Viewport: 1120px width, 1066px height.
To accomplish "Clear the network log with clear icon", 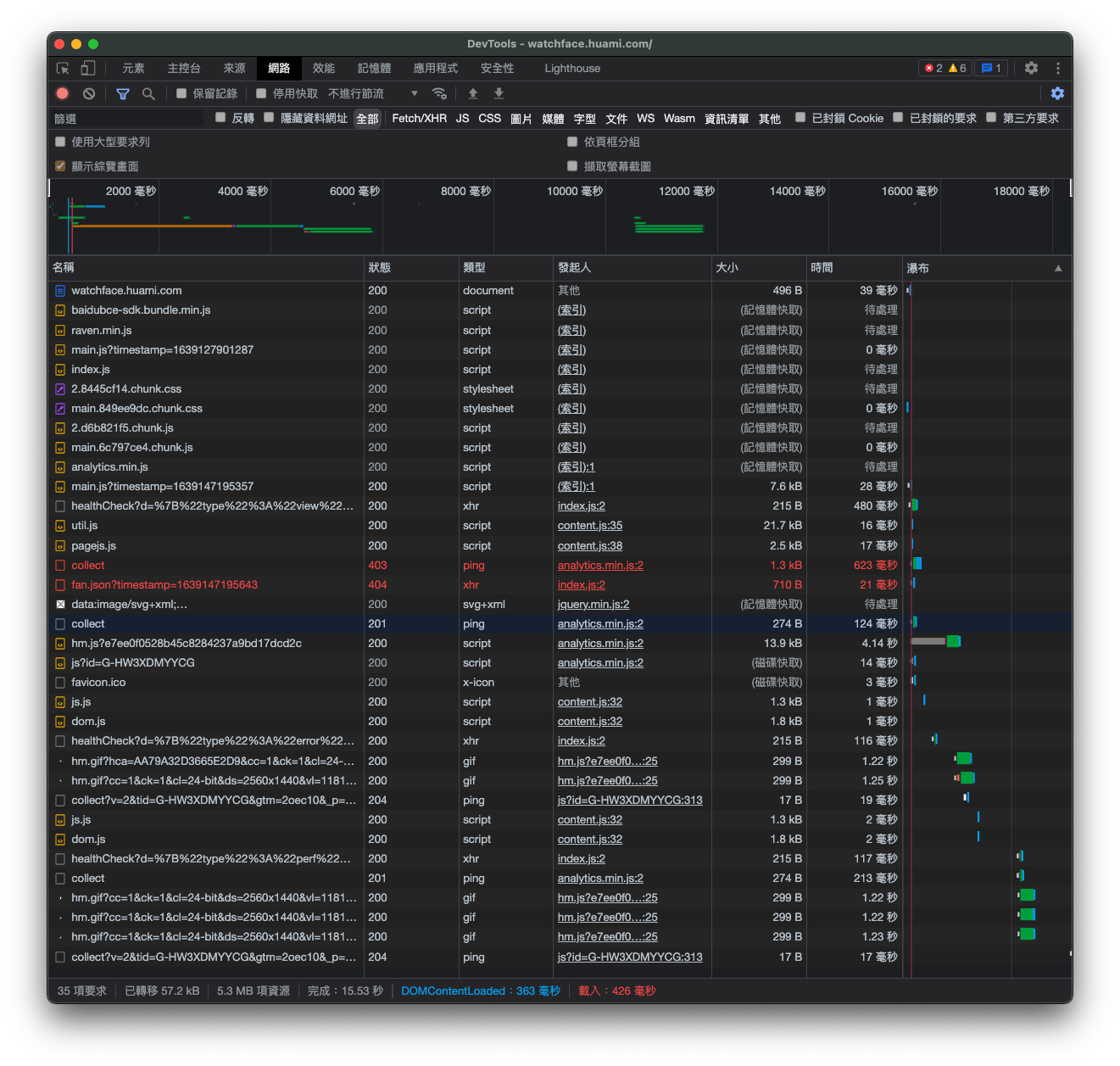I will (x=89, y=93).
